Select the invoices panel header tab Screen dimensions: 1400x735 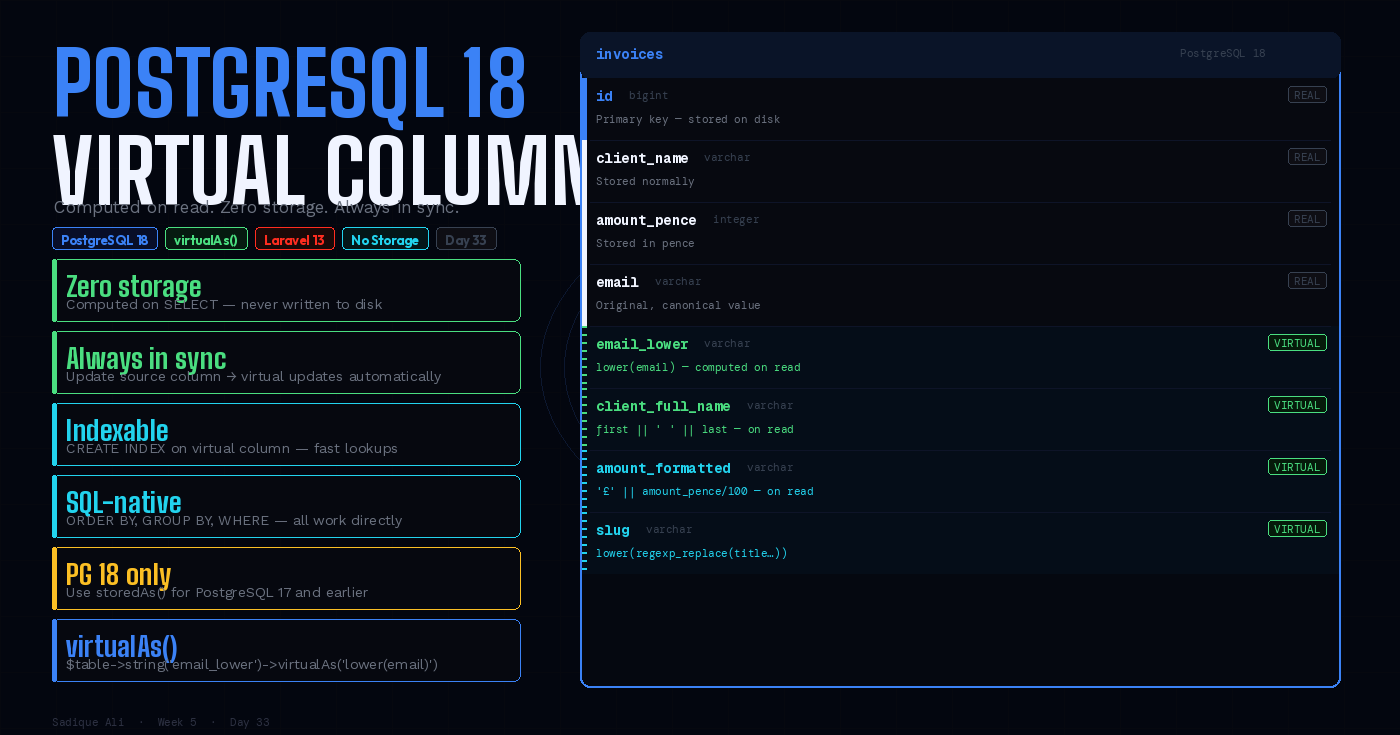coord(629,54)
